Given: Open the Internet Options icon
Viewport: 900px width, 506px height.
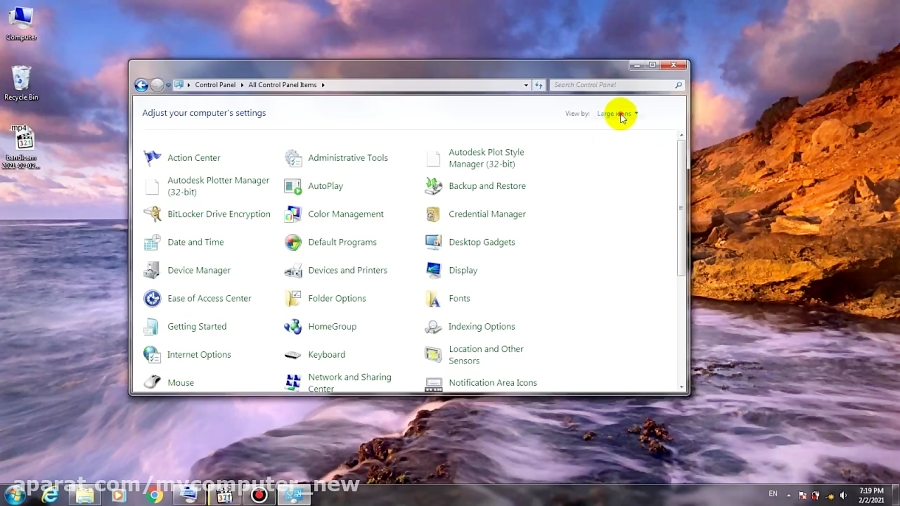Looking at the screenshot, I should coord(152,355).
